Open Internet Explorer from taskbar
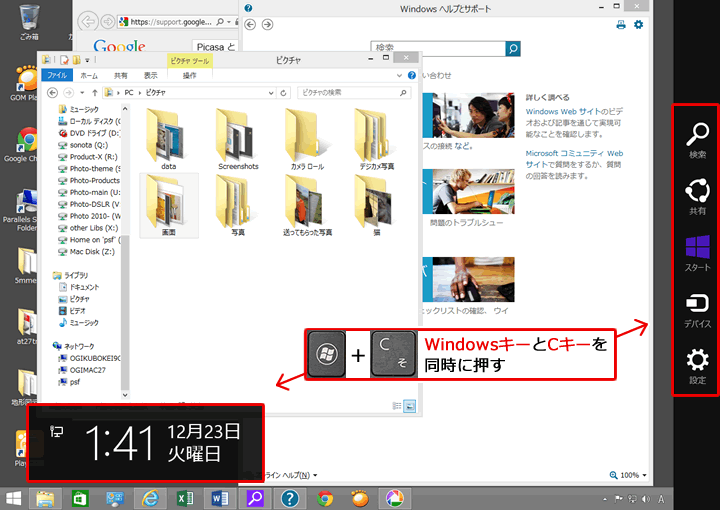Screen dimensions: 720x510 point(150,499)
